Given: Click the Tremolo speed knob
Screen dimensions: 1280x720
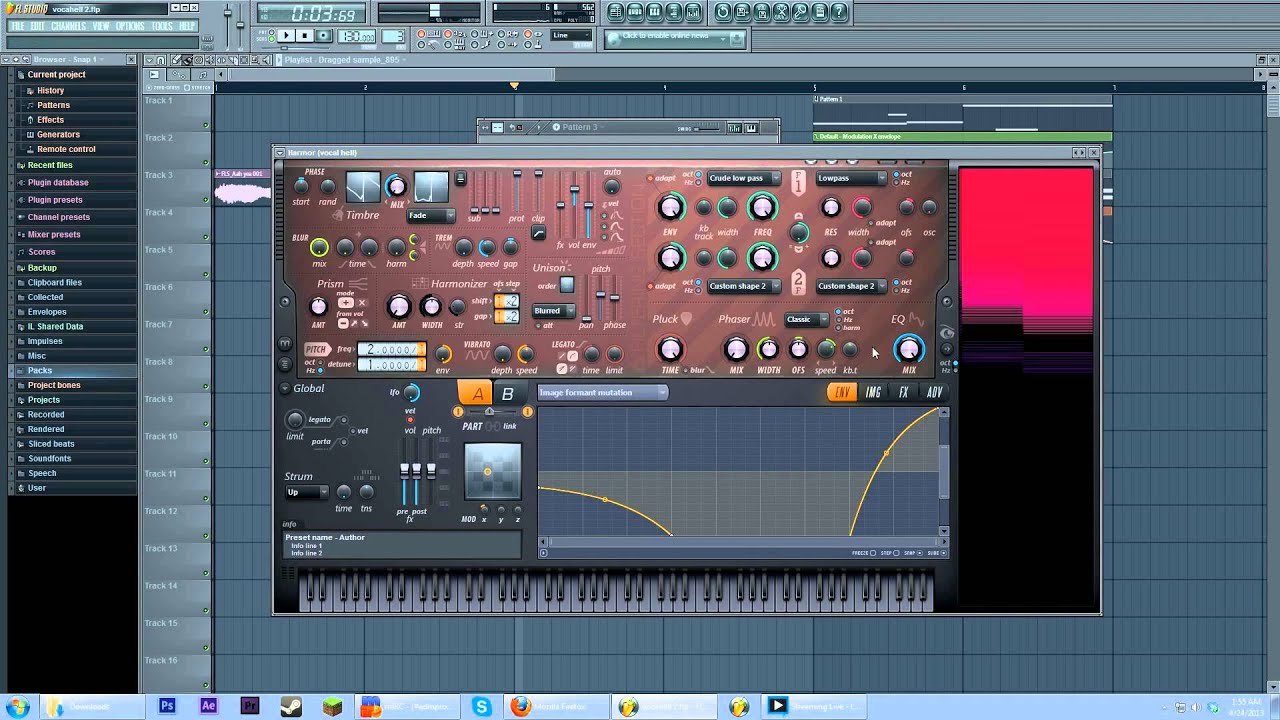Looking at the screenshot, I should click(487, 247).
